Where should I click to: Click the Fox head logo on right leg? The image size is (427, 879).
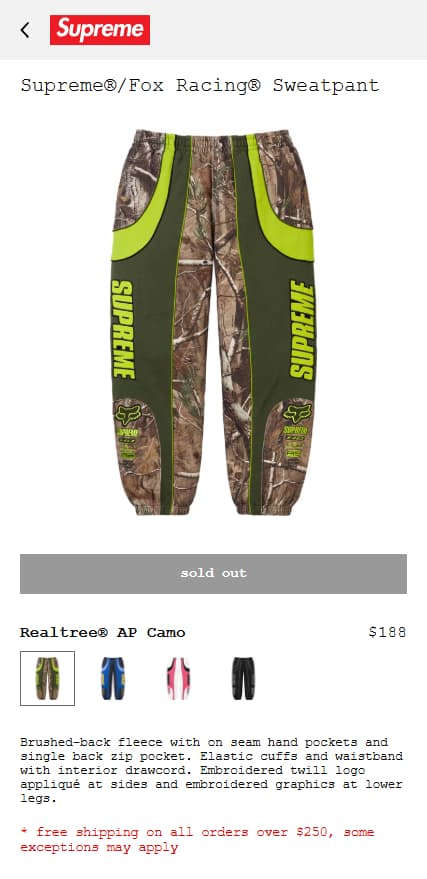click(x=297, y=414)
